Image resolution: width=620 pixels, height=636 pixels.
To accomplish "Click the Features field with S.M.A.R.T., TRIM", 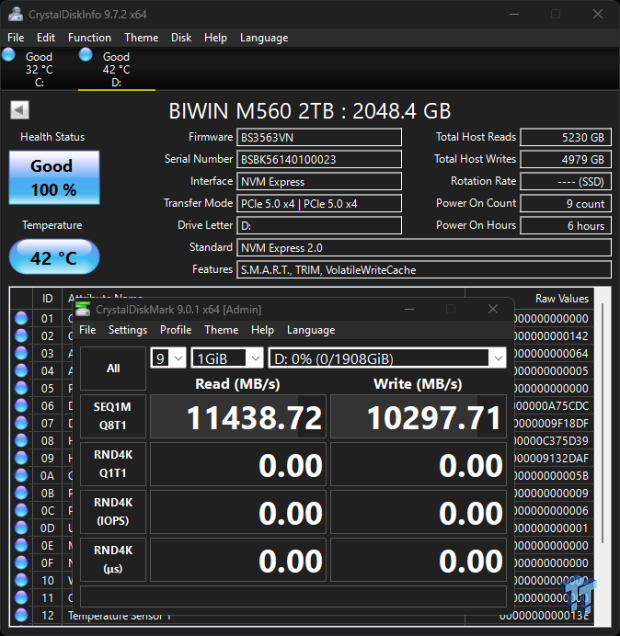I will 424,270.
